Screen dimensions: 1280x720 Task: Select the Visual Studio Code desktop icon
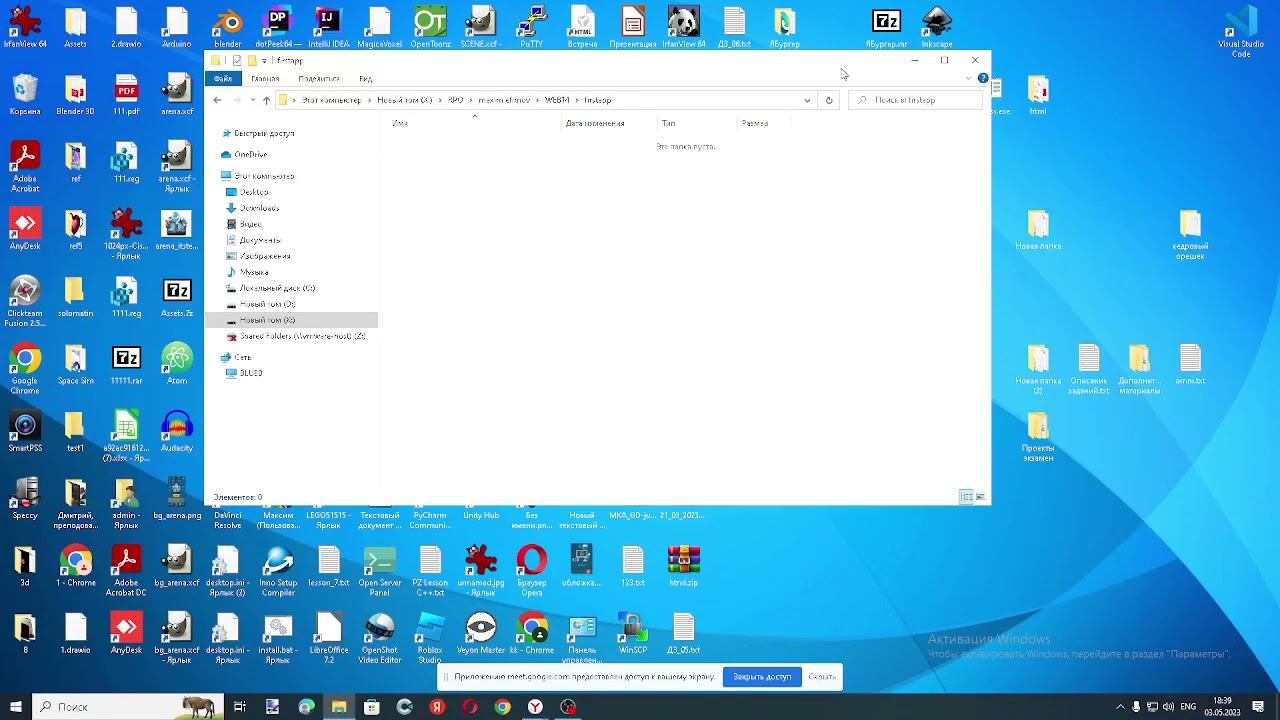pyautogui.click(x=1241, y=32)
